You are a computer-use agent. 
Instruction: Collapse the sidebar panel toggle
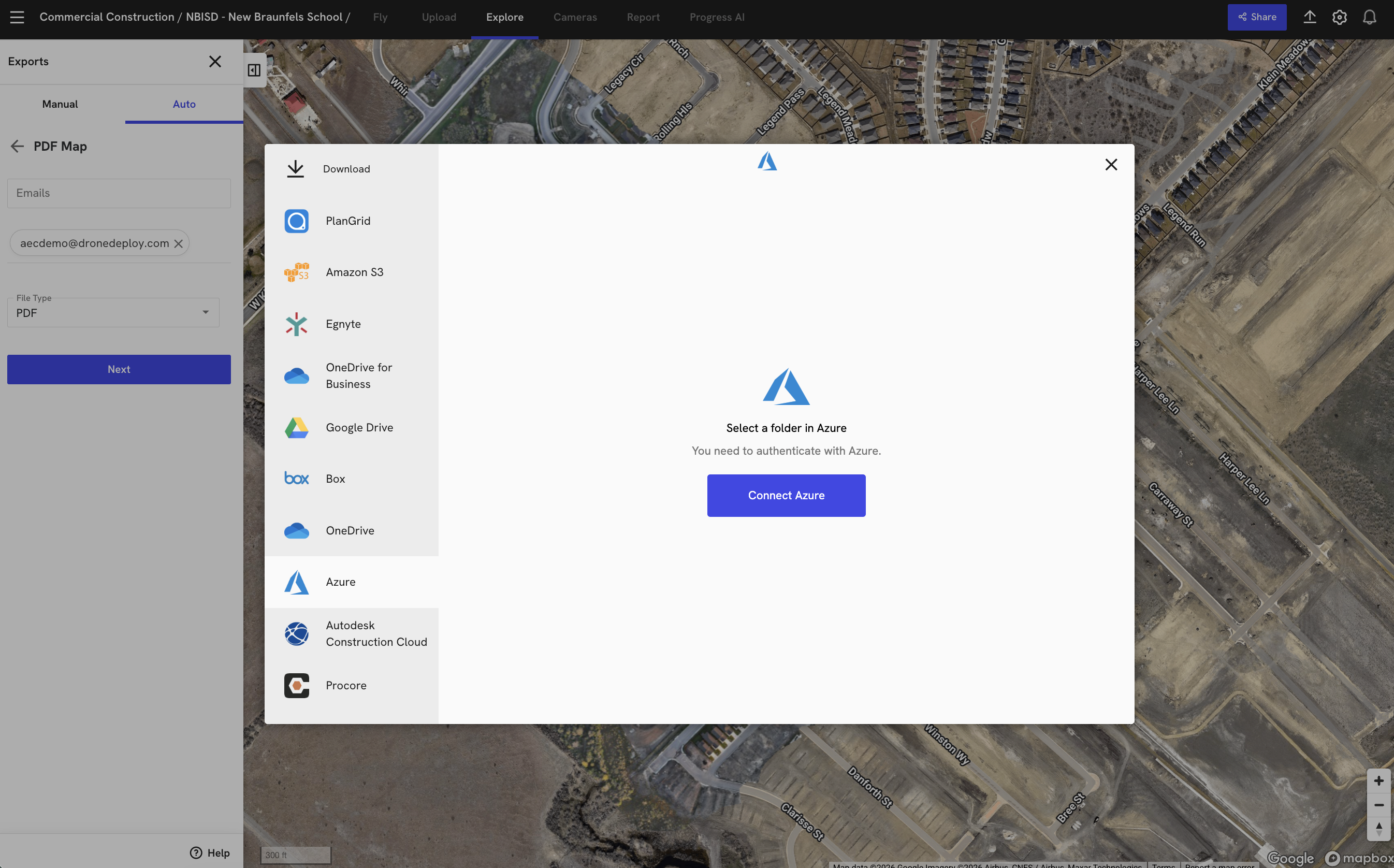point(254,70)
